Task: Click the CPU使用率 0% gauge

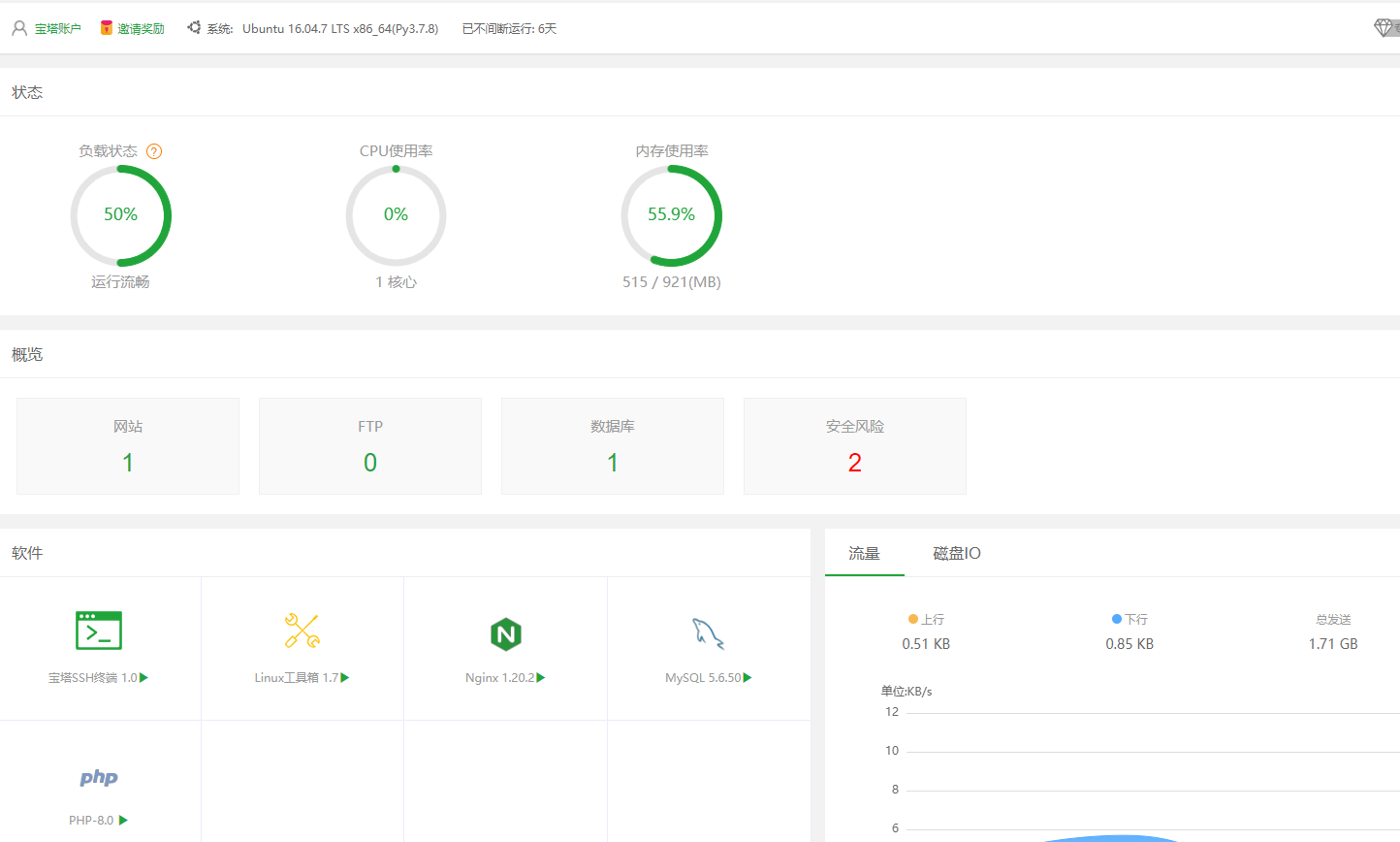Action: [396, 215]
